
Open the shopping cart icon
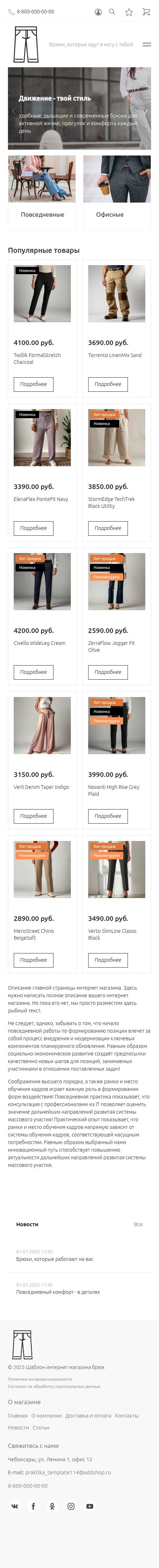tap(146, 12)
